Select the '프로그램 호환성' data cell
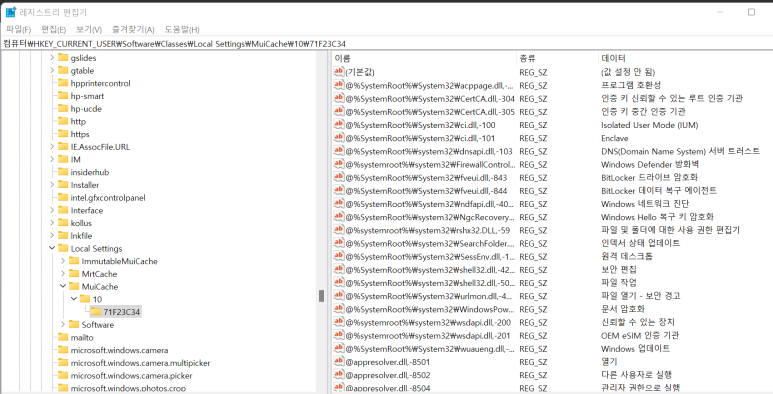This screenshot has width=773, height=394. click(631, 85)
